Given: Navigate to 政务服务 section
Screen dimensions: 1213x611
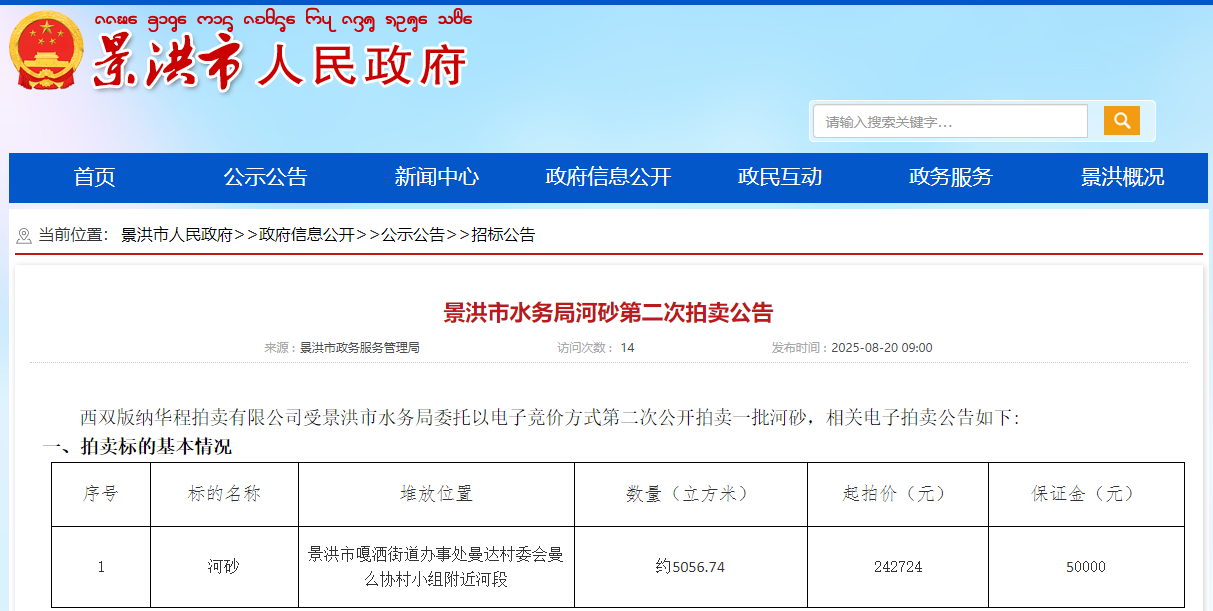Looking at the screenshot, I should coord(950,177).
